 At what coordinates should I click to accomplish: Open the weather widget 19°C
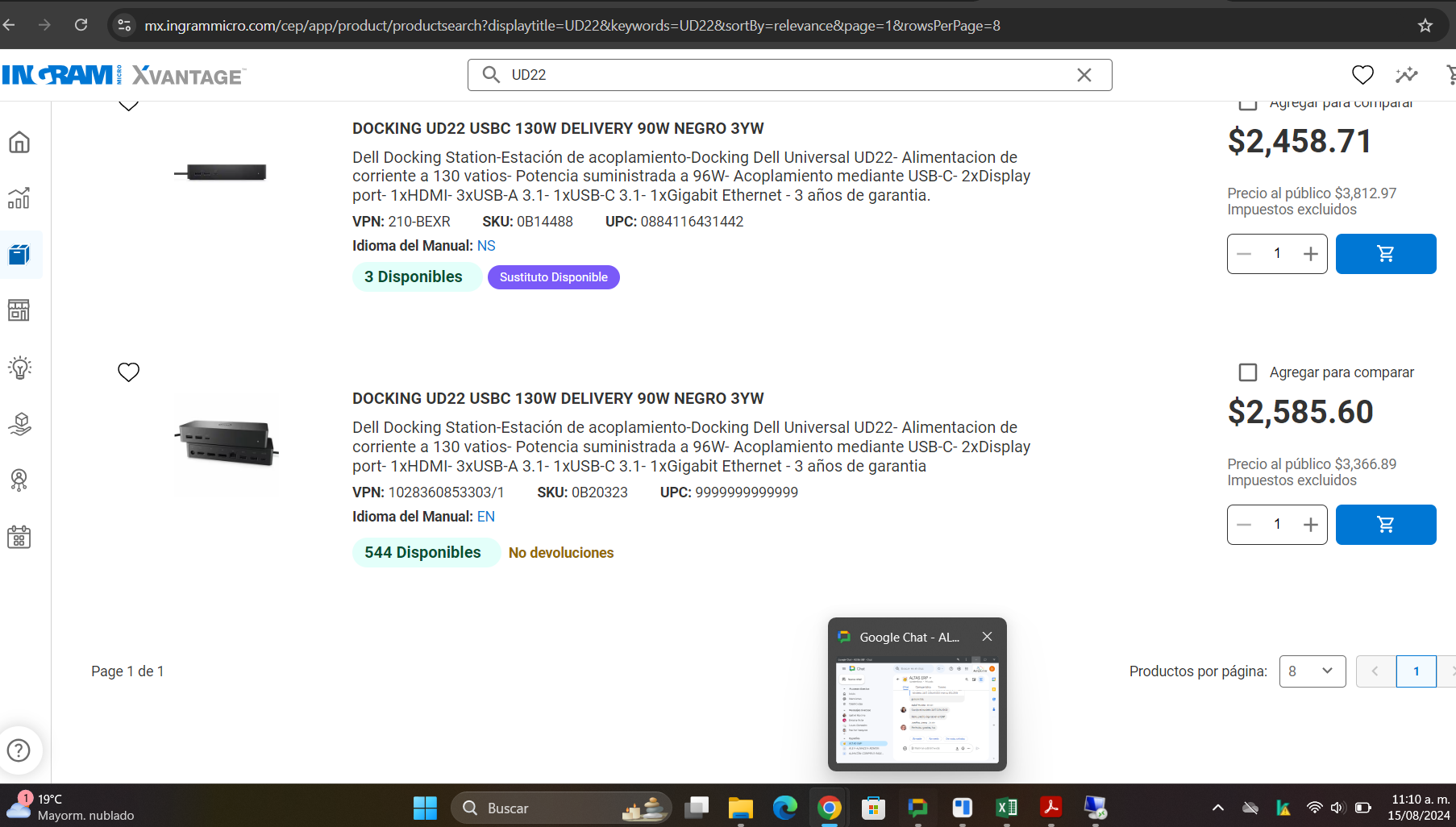[x=70, y=807]
